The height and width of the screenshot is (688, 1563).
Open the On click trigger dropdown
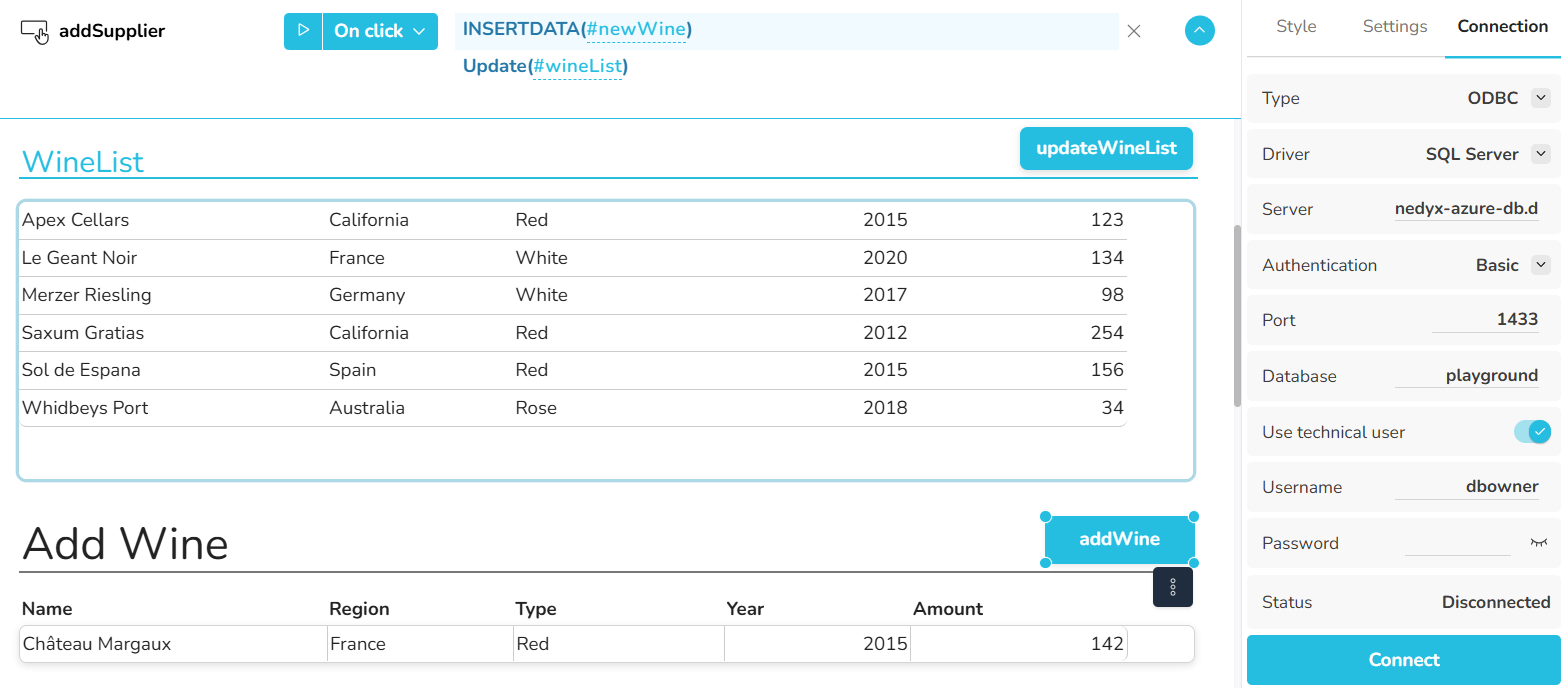[x=380, y=31]
